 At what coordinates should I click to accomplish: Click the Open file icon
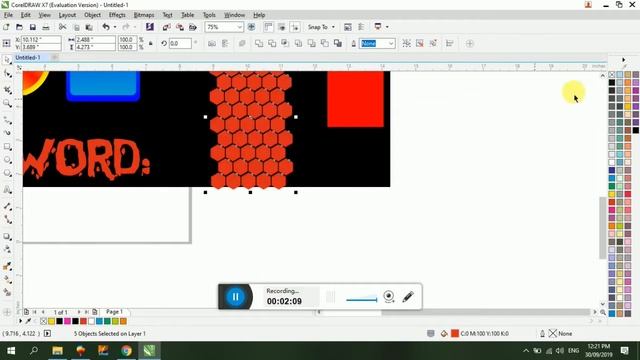(x=19, y=27)
